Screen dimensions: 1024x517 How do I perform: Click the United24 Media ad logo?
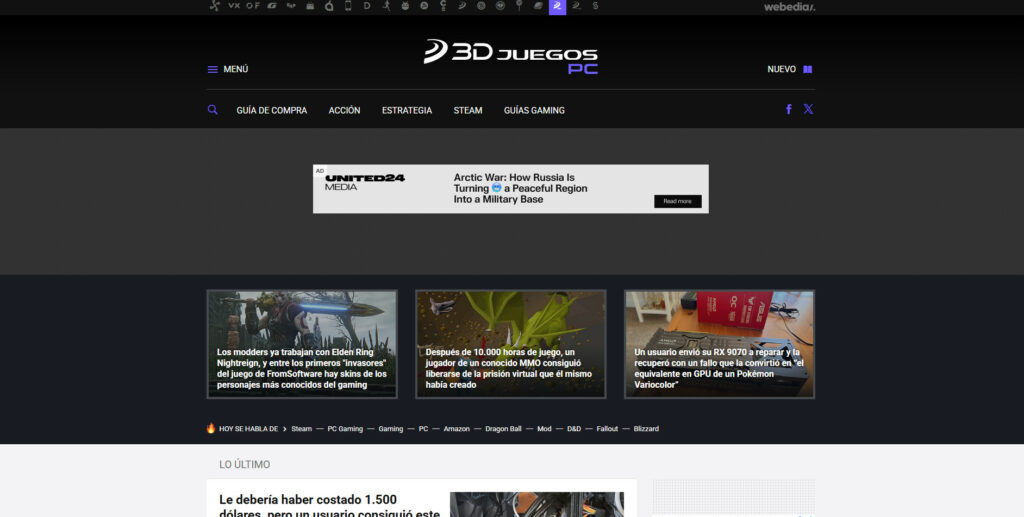[x=364, y=182]
